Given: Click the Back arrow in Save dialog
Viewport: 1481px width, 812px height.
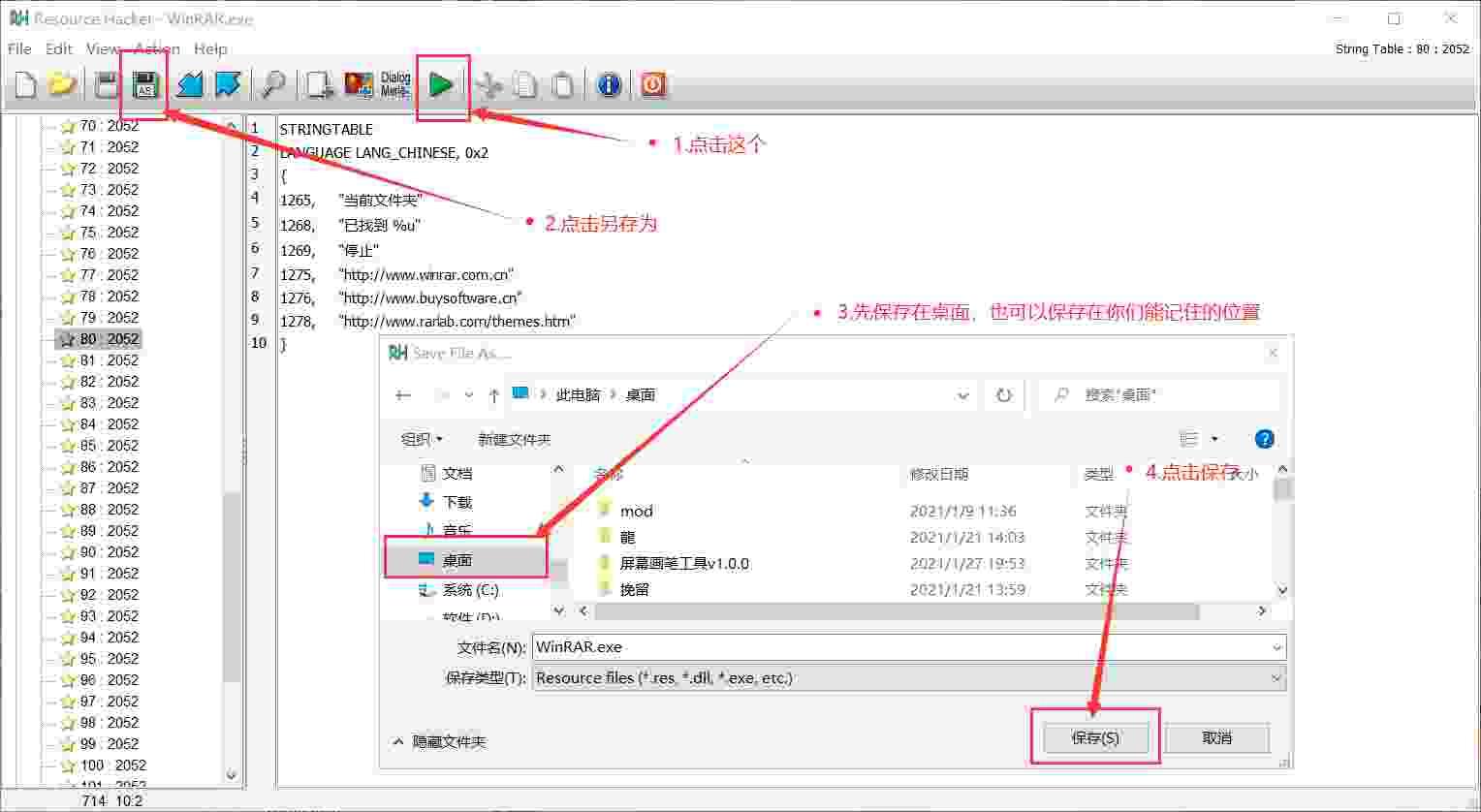Looking at the screenshot, I should [x=404, y=395].
